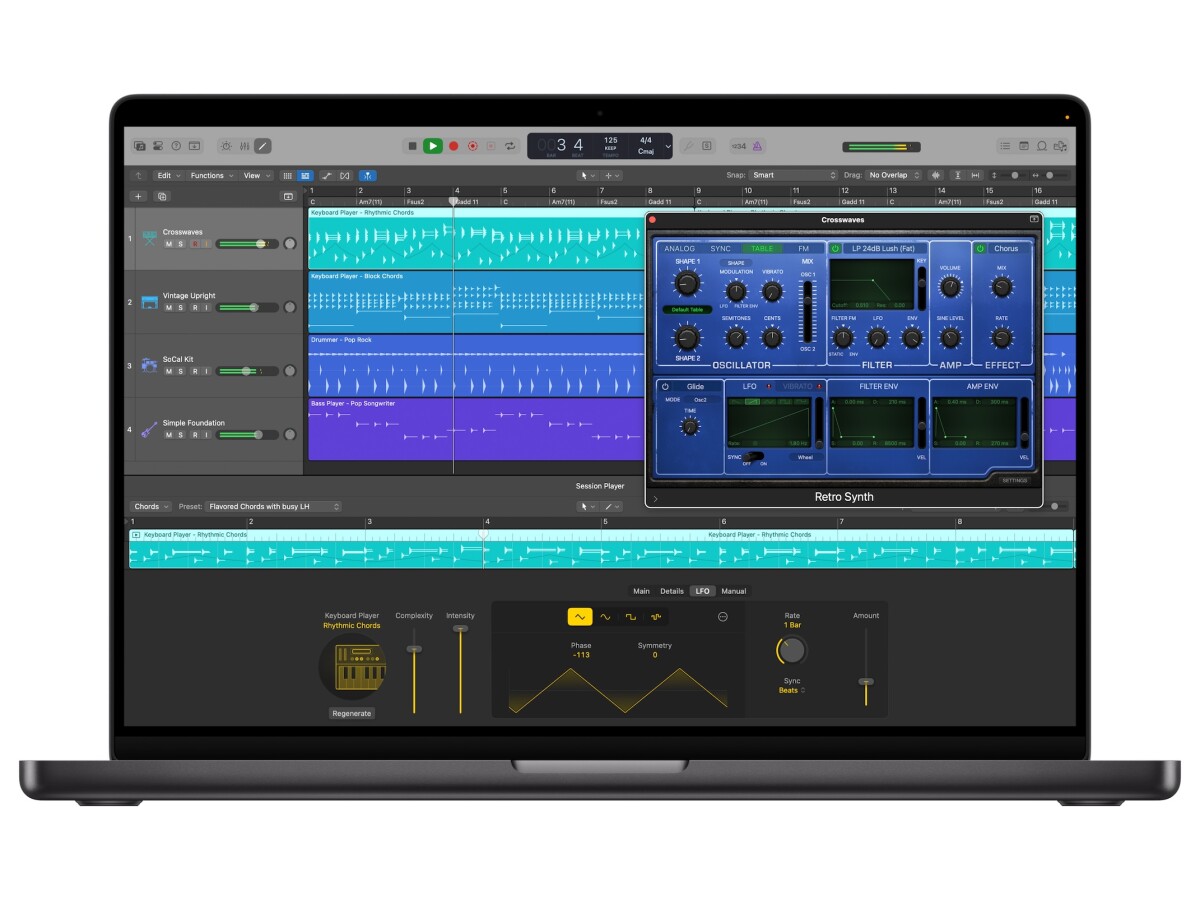Click the Regenerate button
The height and width of the screenshot is (900, 1200).
point(352,713)
